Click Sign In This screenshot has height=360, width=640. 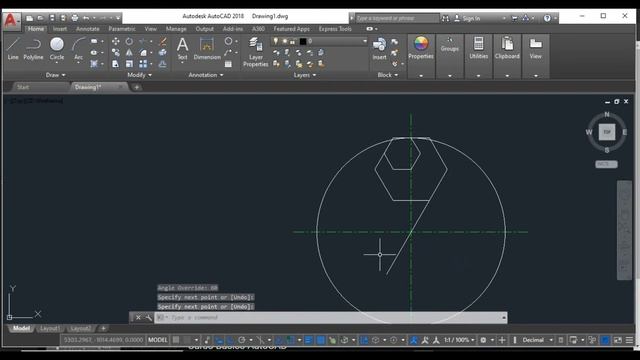pos(467,18)
